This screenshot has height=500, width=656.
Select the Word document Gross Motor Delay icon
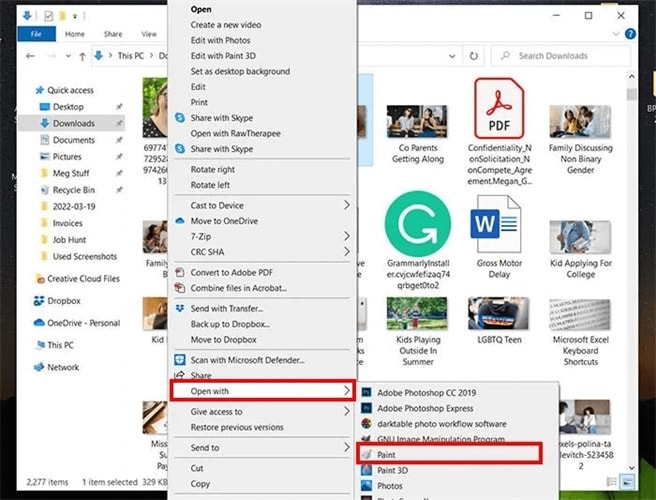[x=496, y=224]
